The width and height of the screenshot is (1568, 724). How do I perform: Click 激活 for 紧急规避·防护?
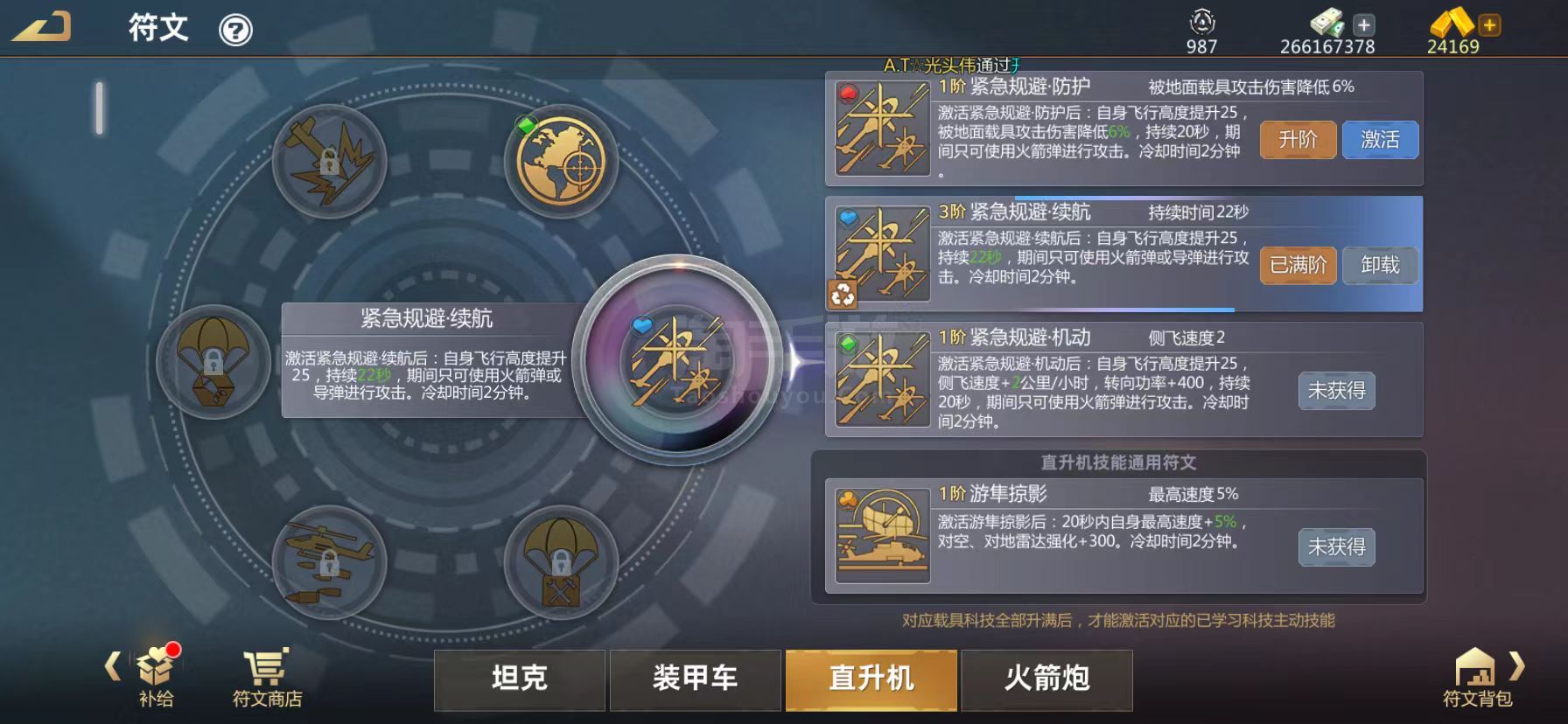click(1380, 140)
